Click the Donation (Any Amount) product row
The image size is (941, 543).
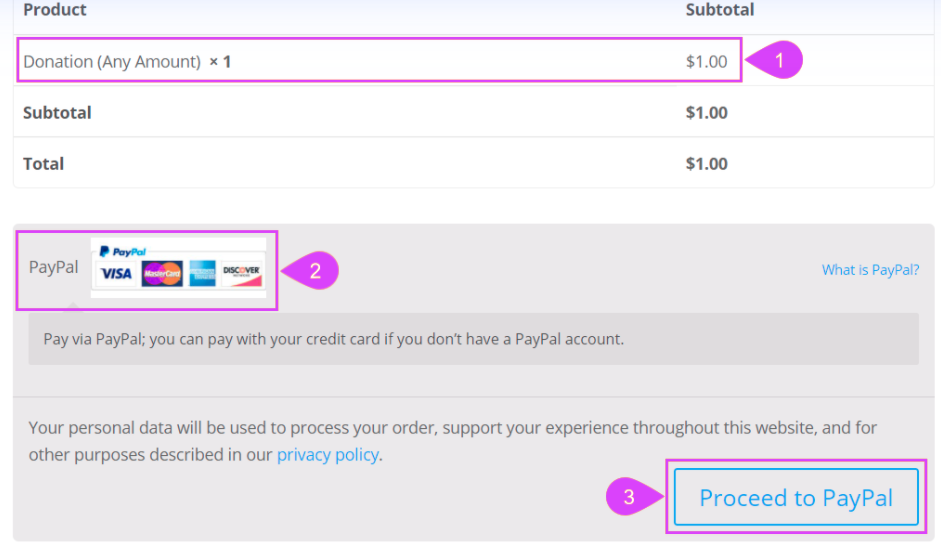tap(379, 61)
